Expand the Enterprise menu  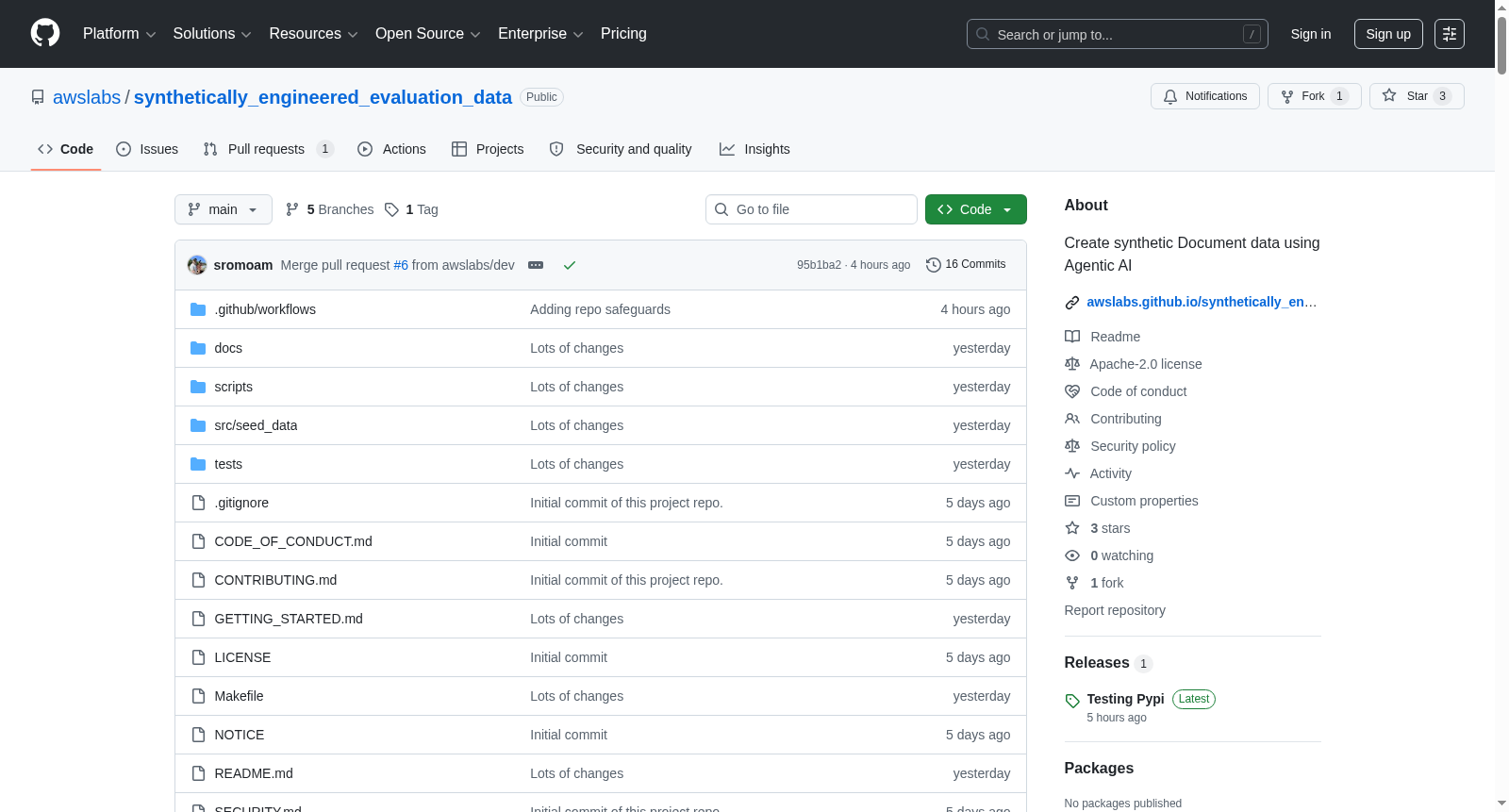540,34
